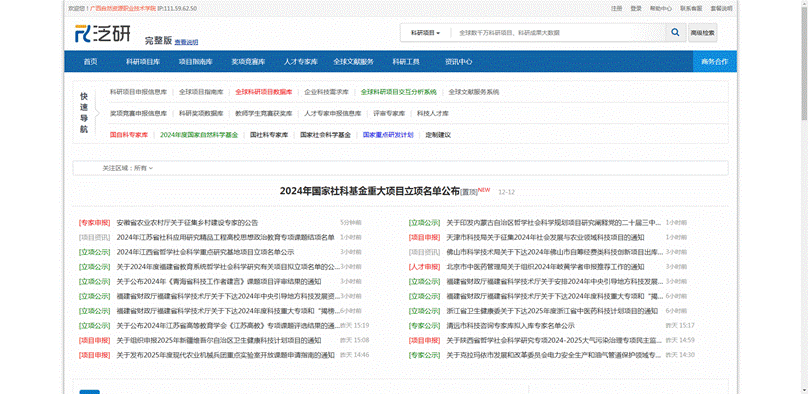Click the 专家申报 tag on the 安徽省 row
Screen dimensions: 808x394
coord(94,223)
